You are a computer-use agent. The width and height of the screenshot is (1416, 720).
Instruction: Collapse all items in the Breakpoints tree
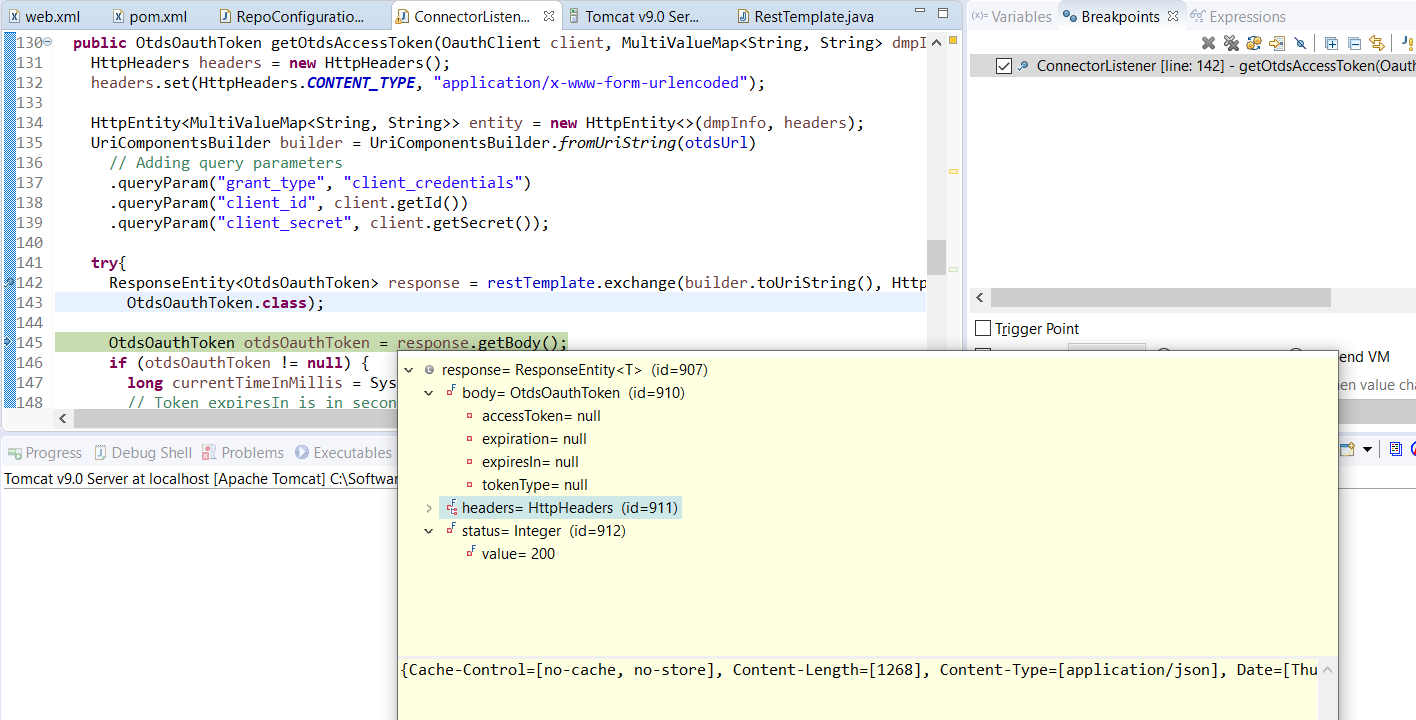tap(1356, 42)
